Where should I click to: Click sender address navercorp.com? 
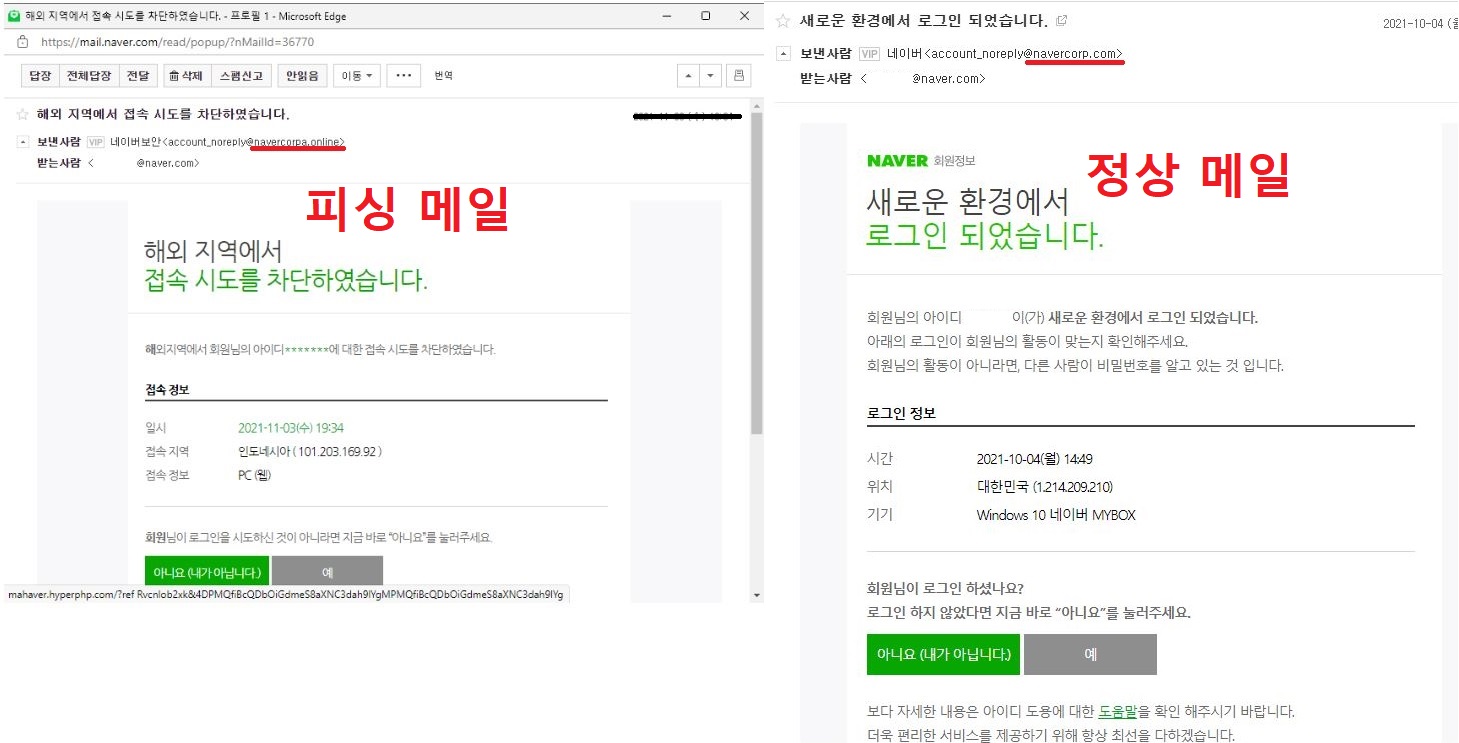(1075, 54)
